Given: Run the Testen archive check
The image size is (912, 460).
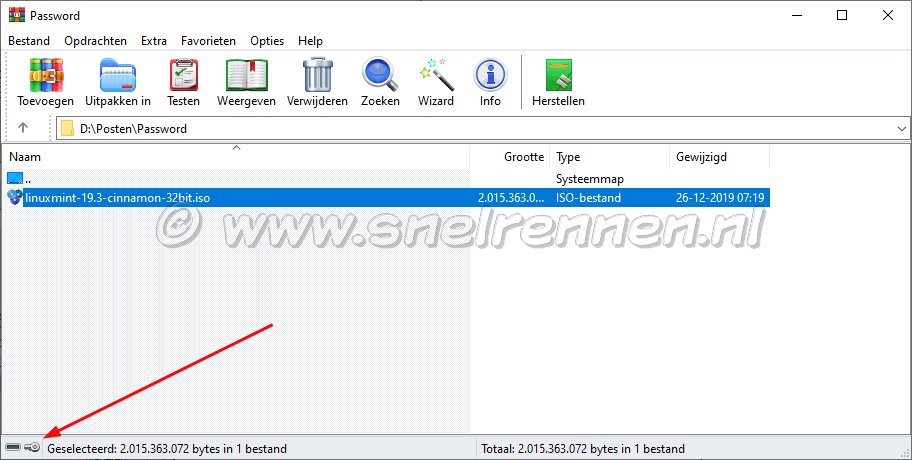Looking at the screenshot, I should click(x=184, y=75).
